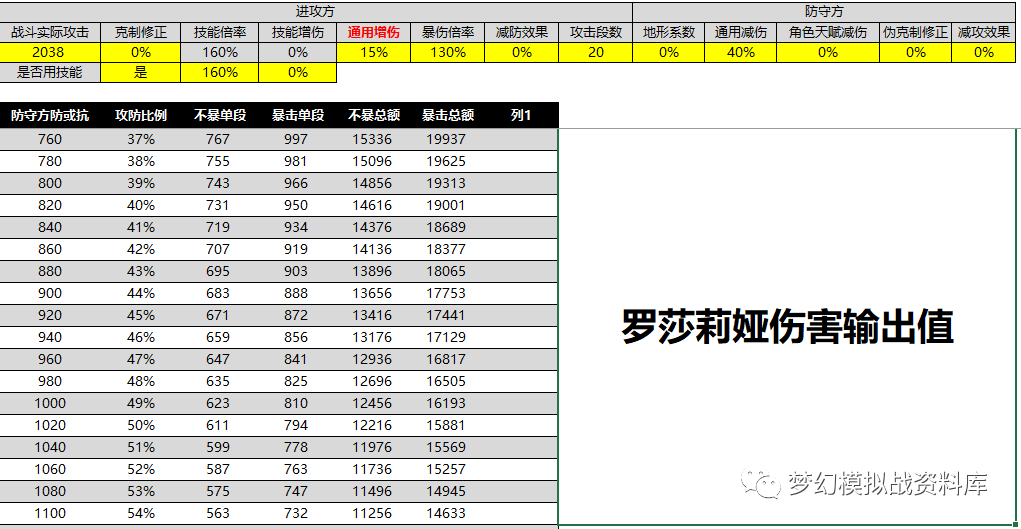Select the cell showing 731
Viewport: 1021px width, 529px height.
[x=217, y=205]
